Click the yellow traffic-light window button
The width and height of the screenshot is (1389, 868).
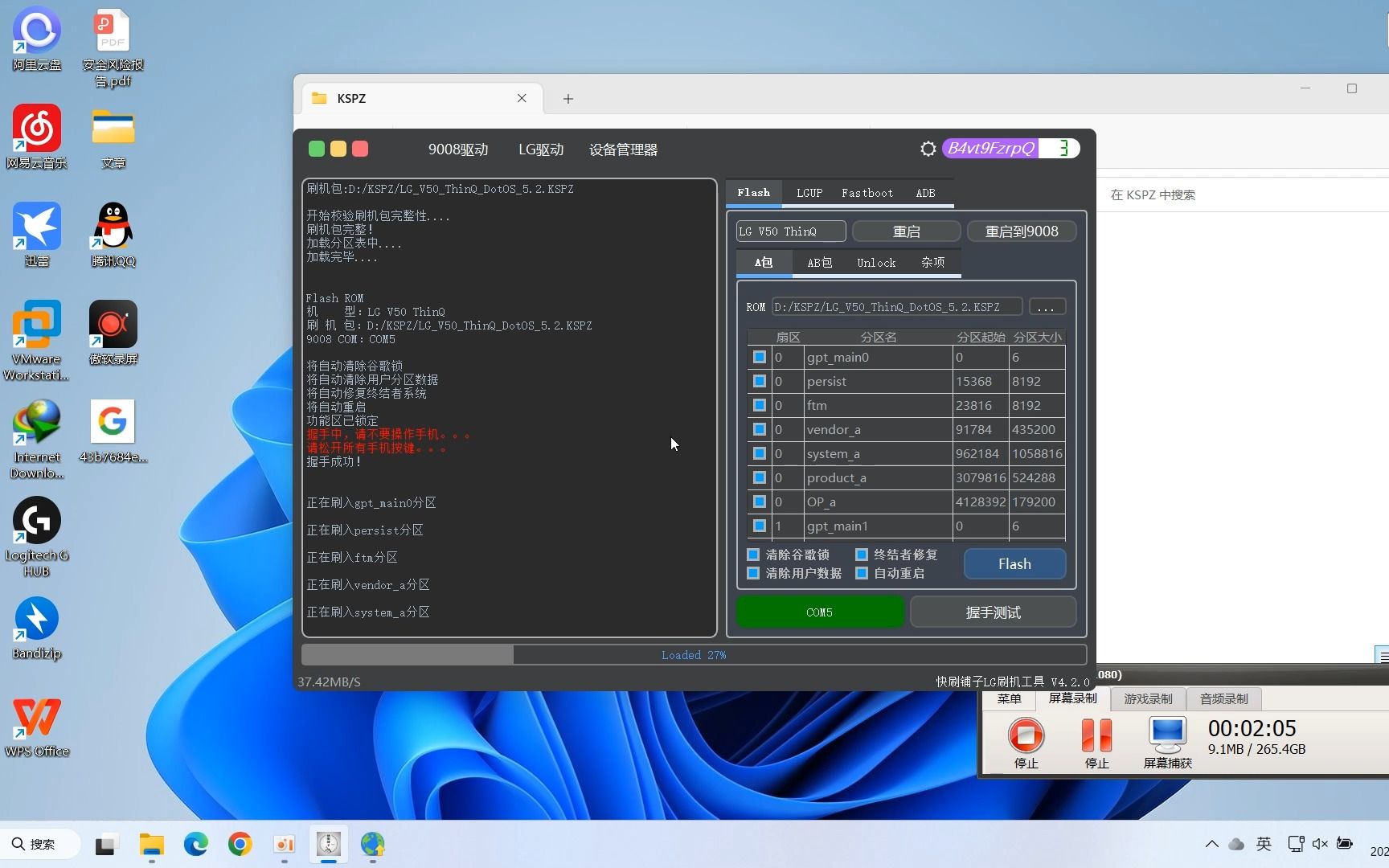point(338,149)
